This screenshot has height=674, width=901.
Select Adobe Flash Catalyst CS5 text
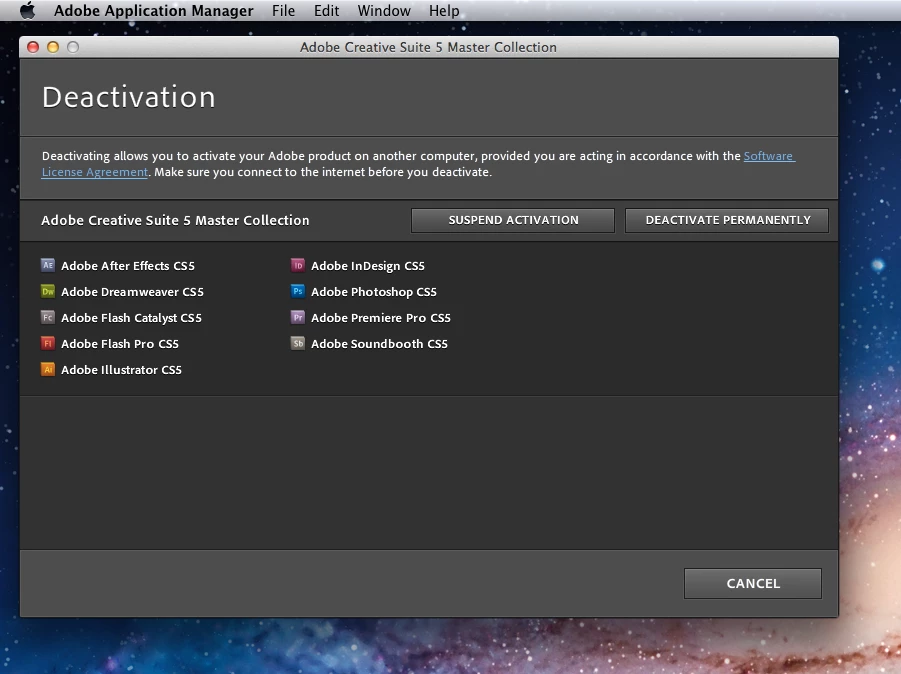pos(131,318)
